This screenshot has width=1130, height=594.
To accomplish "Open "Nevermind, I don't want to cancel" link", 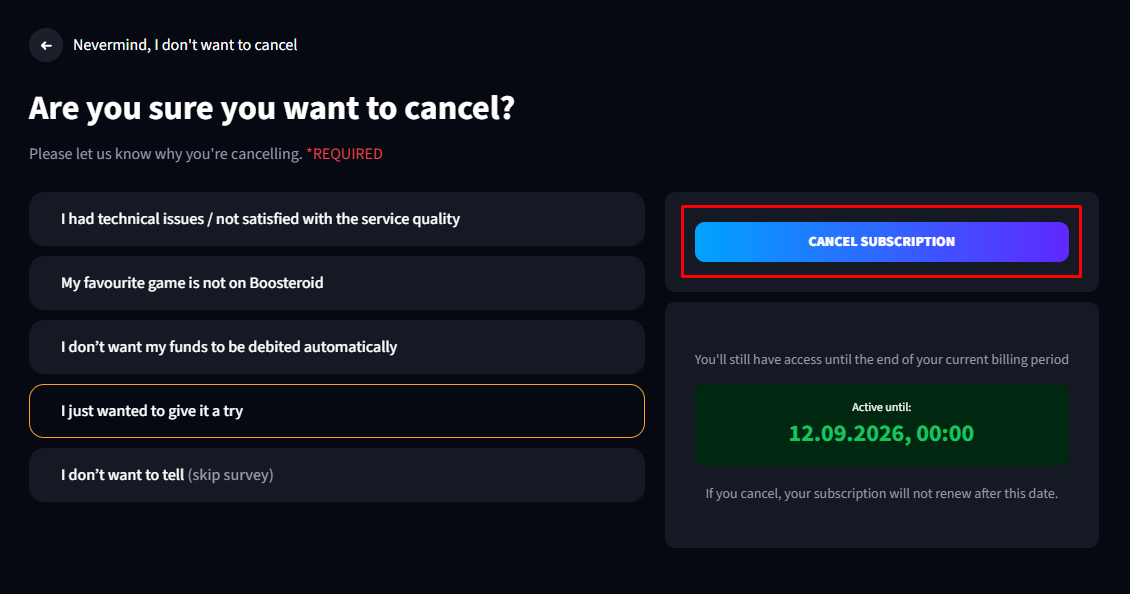I will point(185,45).
